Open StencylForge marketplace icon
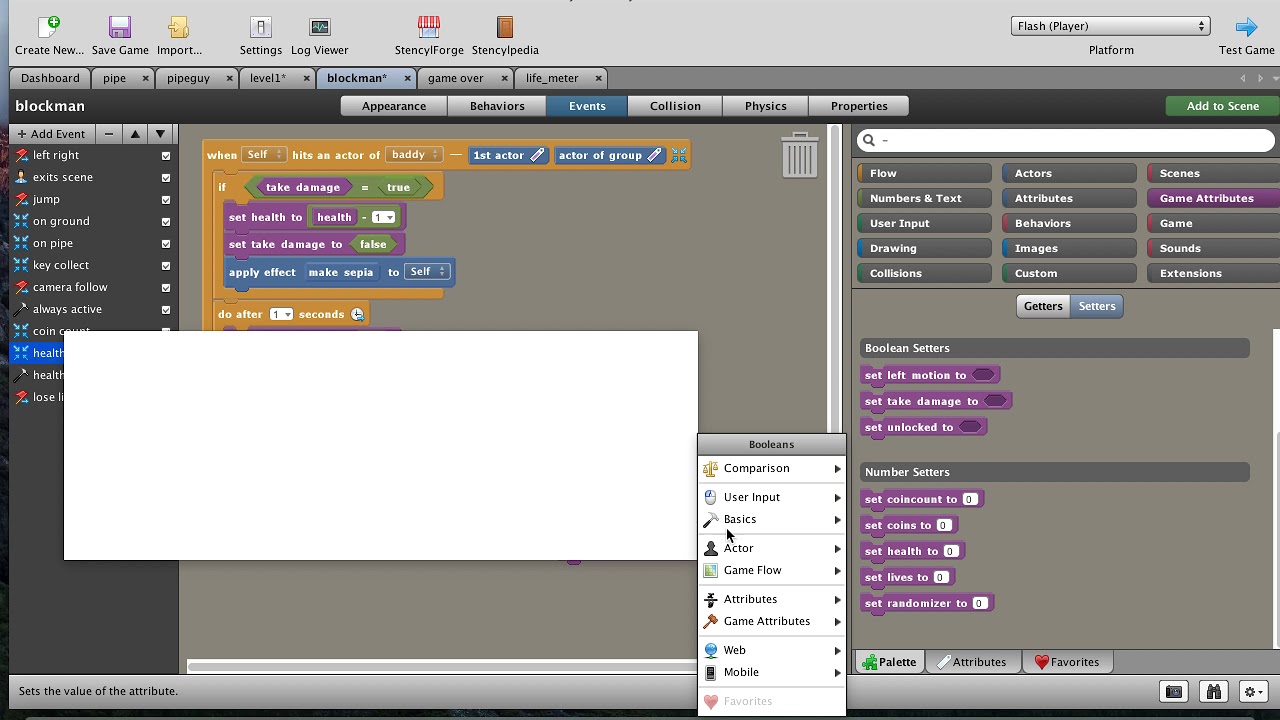 (429, 27)
